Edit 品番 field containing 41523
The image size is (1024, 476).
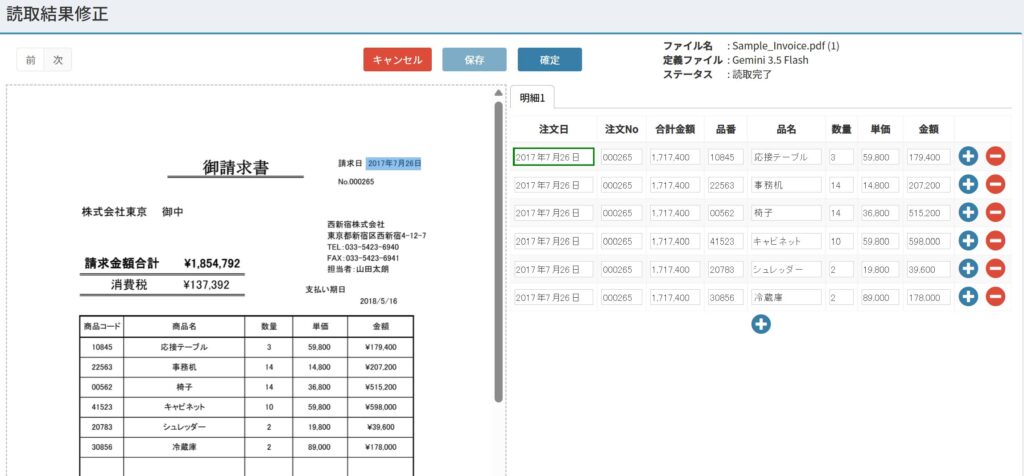tap(726, 241)
